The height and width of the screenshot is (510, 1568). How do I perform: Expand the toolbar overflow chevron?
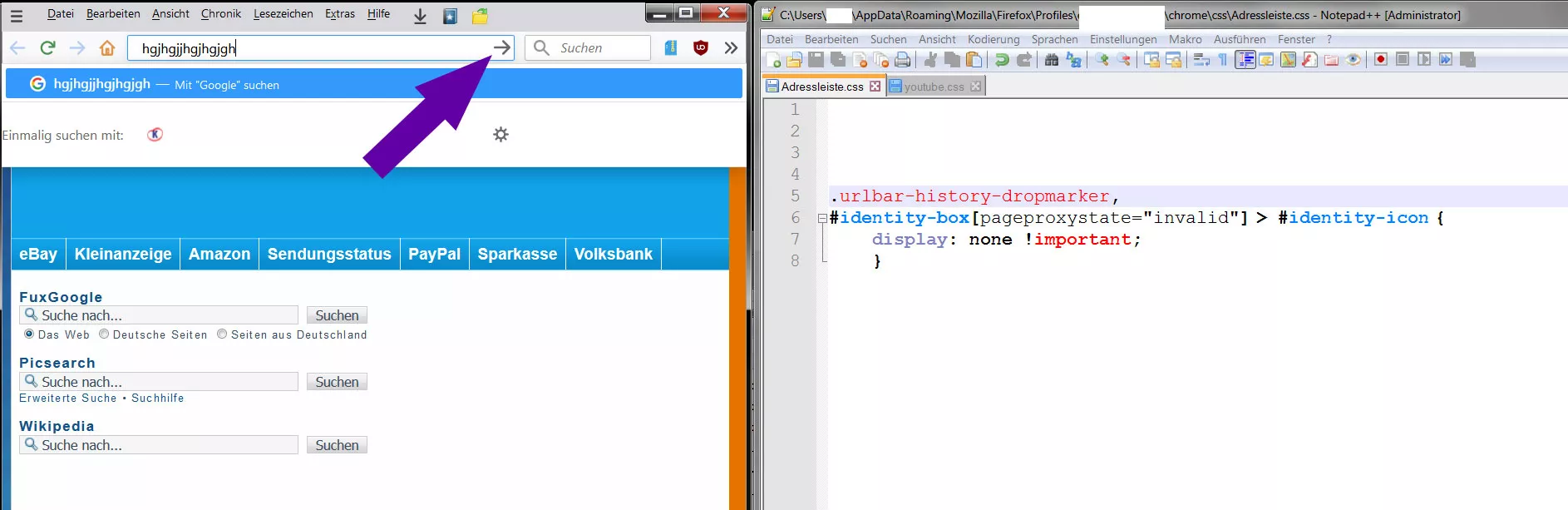click(731, 47)
